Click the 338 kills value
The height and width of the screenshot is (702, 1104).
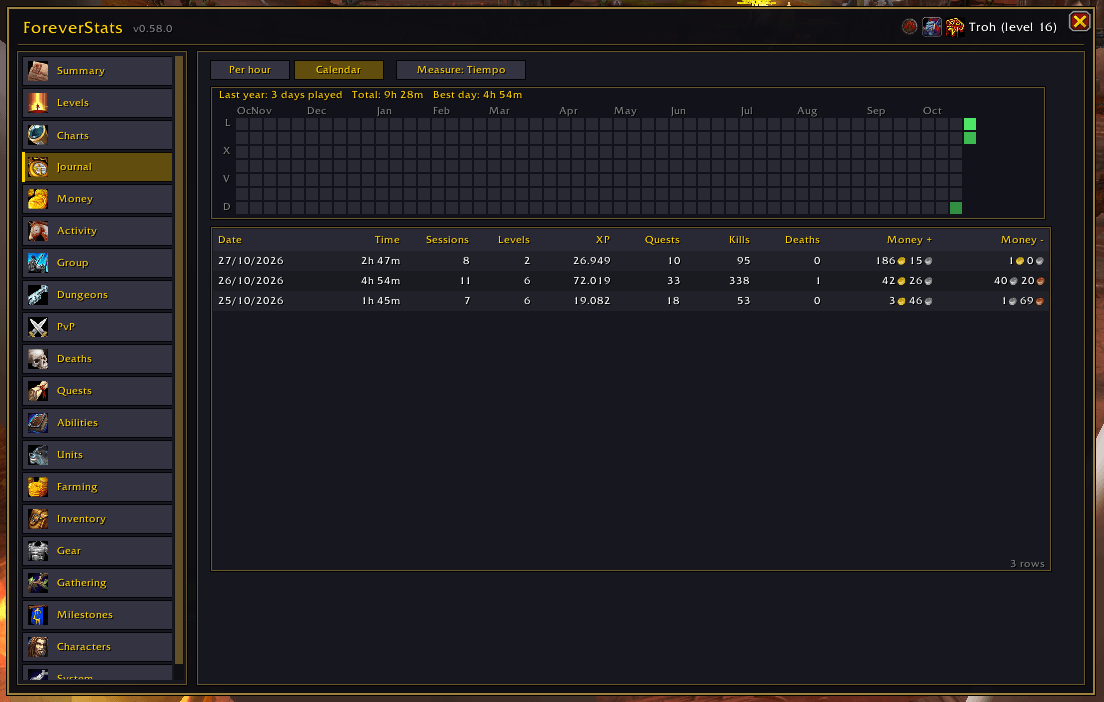[x=740, y=281]
